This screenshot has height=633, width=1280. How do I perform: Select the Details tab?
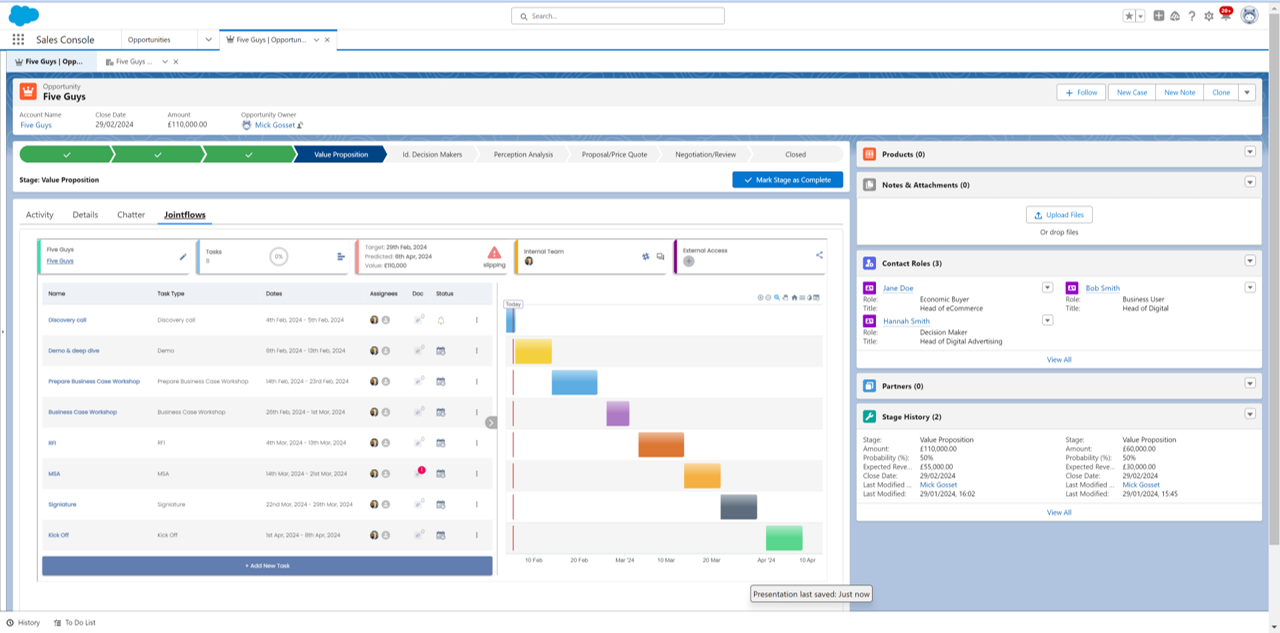(x=85, y=215)
